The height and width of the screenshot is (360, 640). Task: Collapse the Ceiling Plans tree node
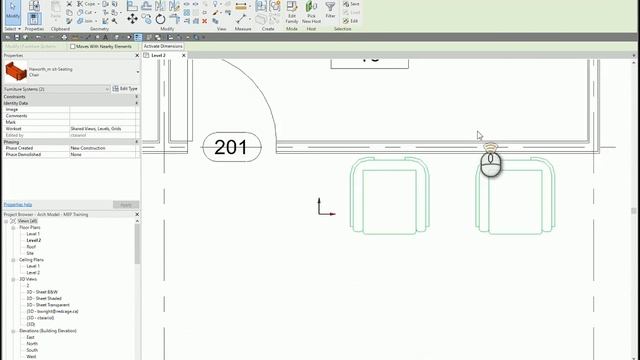click(13, 260)
